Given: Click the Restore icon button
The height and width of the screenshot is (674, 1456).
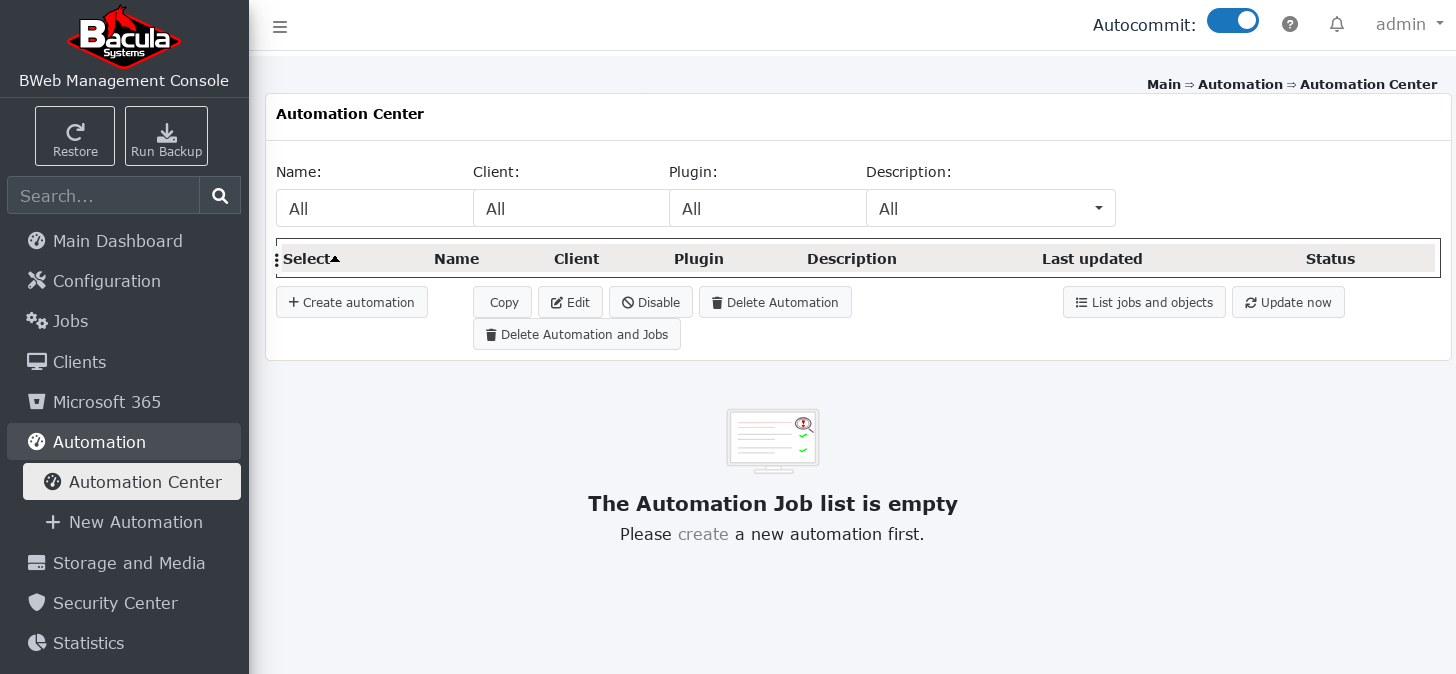Looking at the screenshot, I should point(75,136).
